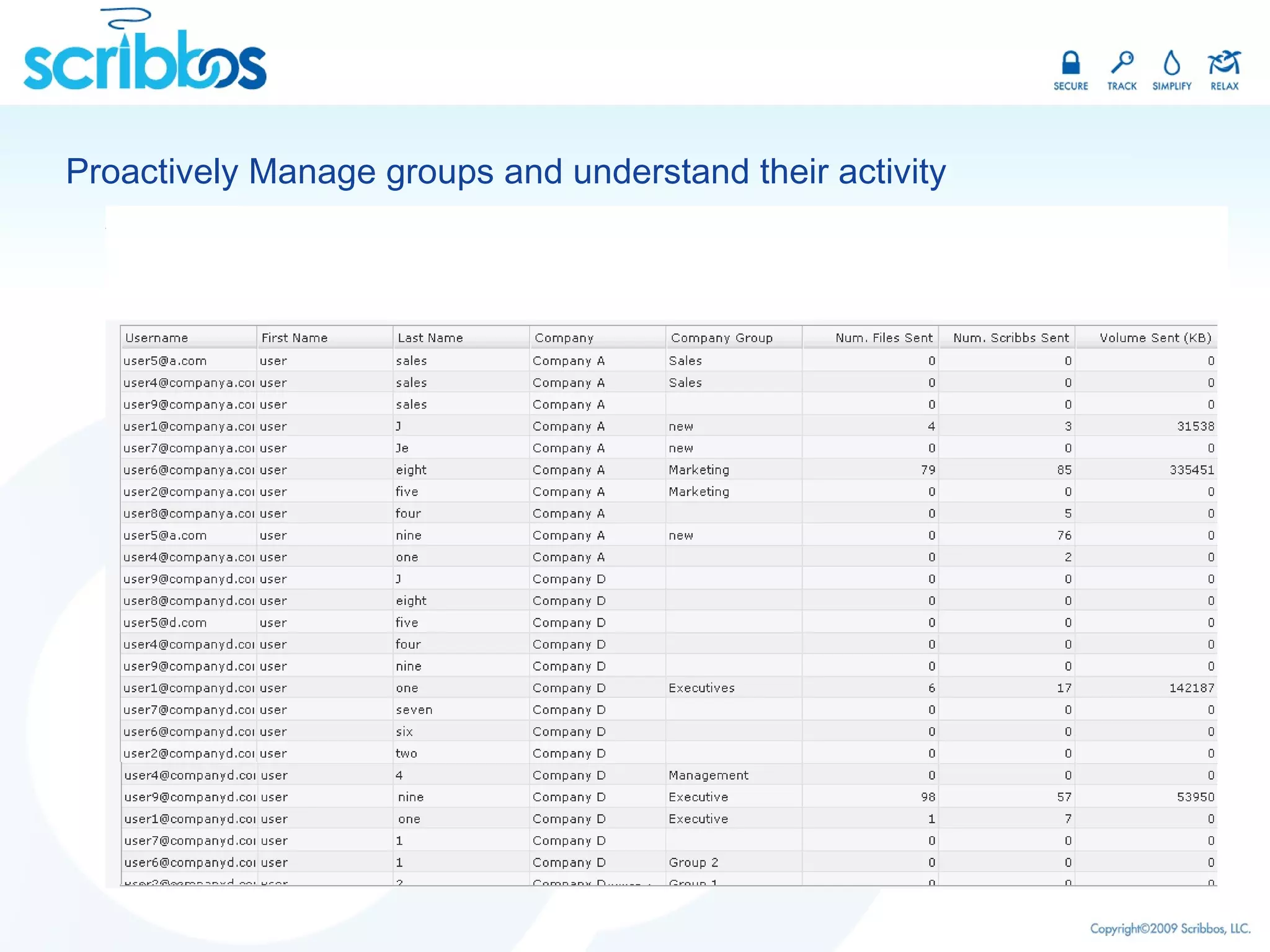This screenshot has width=1270, height=952.
Task: Click the volume value 53950
Action: tap(1196, 797)
